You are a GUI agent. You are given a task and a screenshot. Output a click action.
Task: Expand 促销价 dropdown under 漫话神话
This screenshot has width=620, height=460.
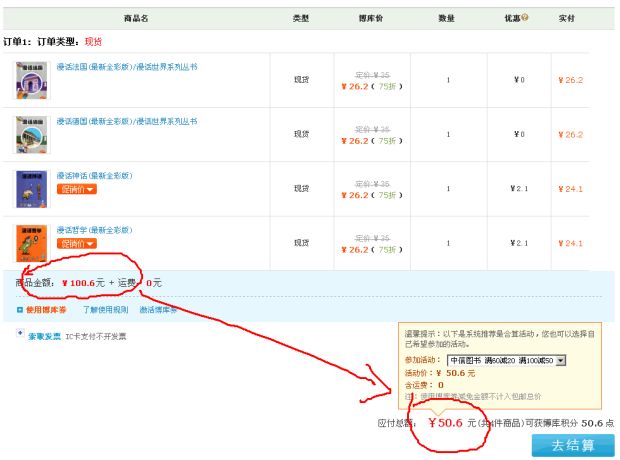tap(77, 189)
